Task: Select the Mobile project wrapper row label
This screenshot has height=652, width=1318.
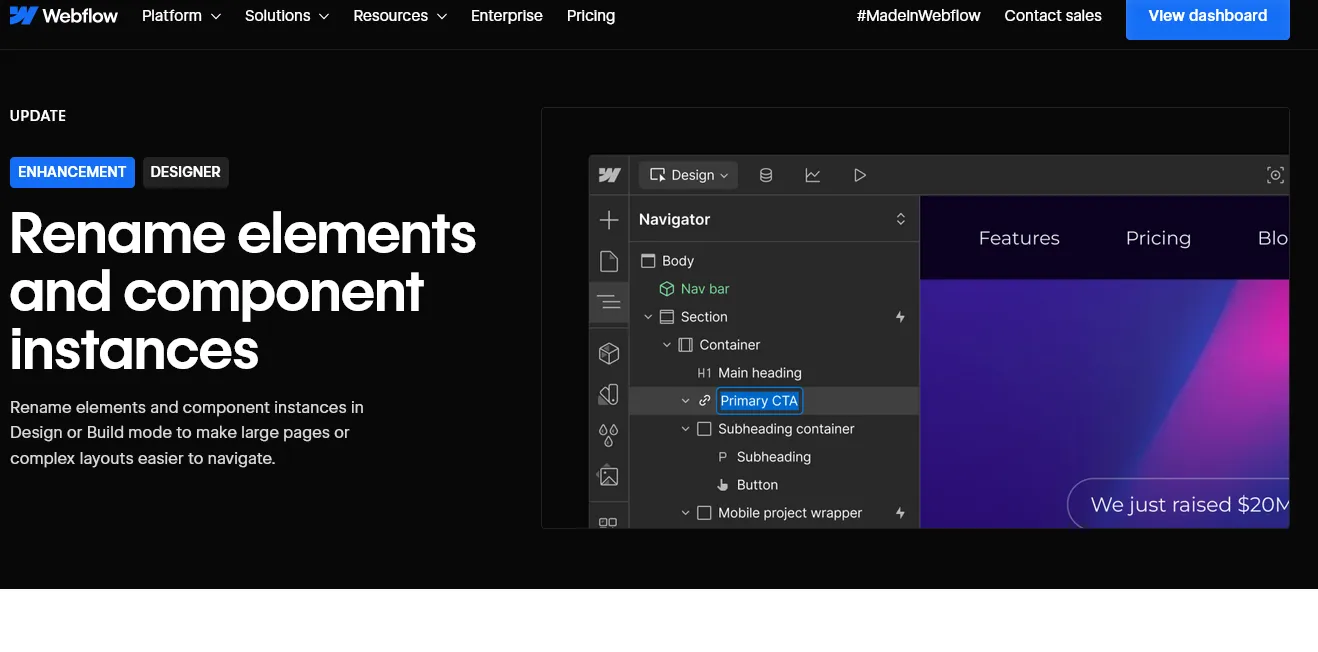Action: [x=790, y=513]
